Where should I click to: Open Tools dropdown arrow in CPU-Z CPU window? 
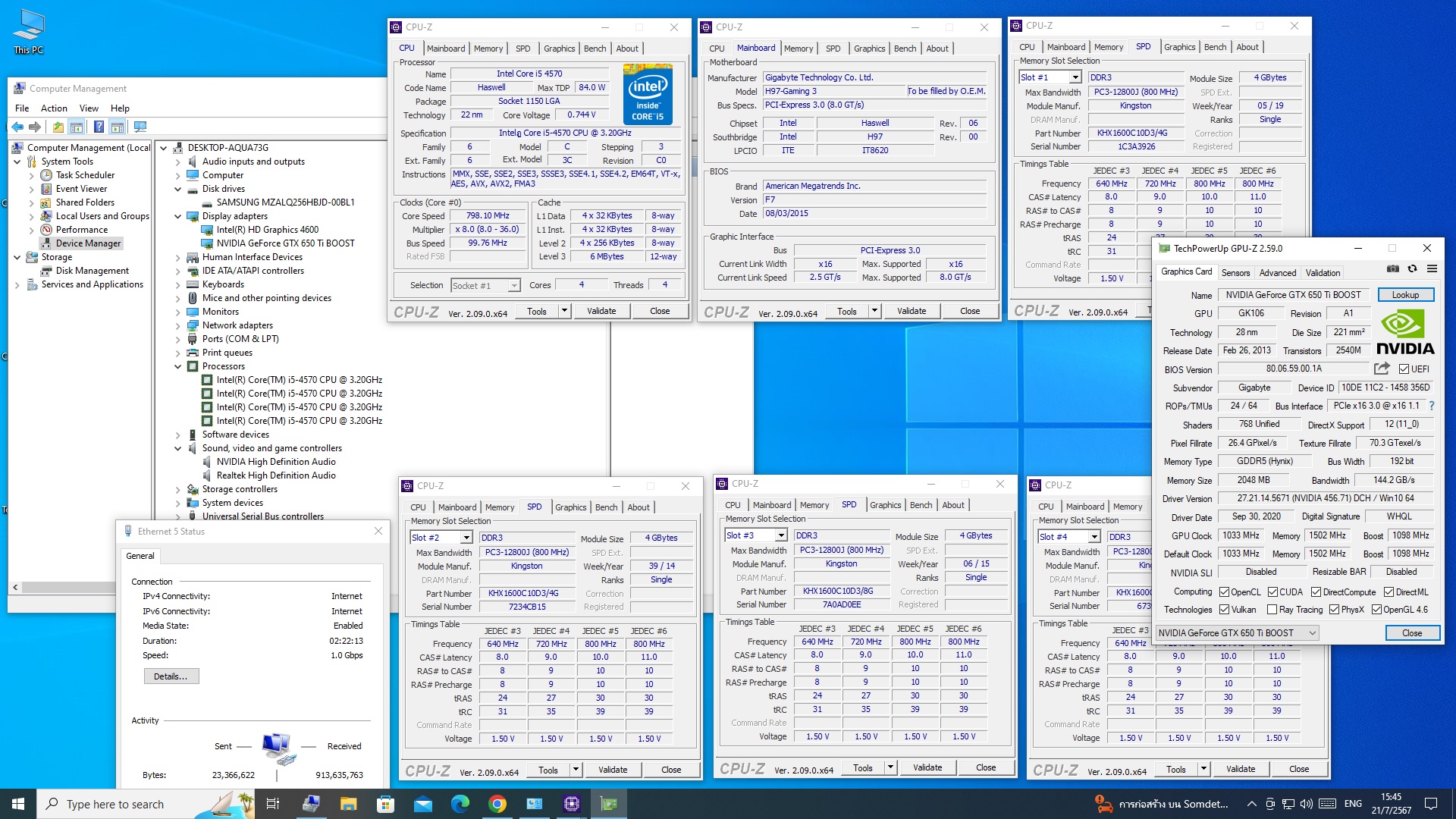tap(563, 311)
